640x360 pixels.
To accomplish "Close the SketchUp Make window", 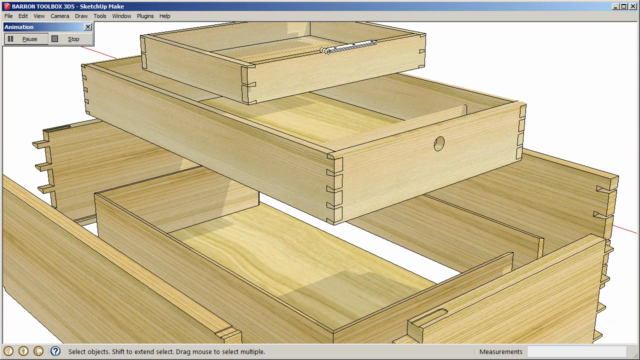I will [x=632, y=6].
